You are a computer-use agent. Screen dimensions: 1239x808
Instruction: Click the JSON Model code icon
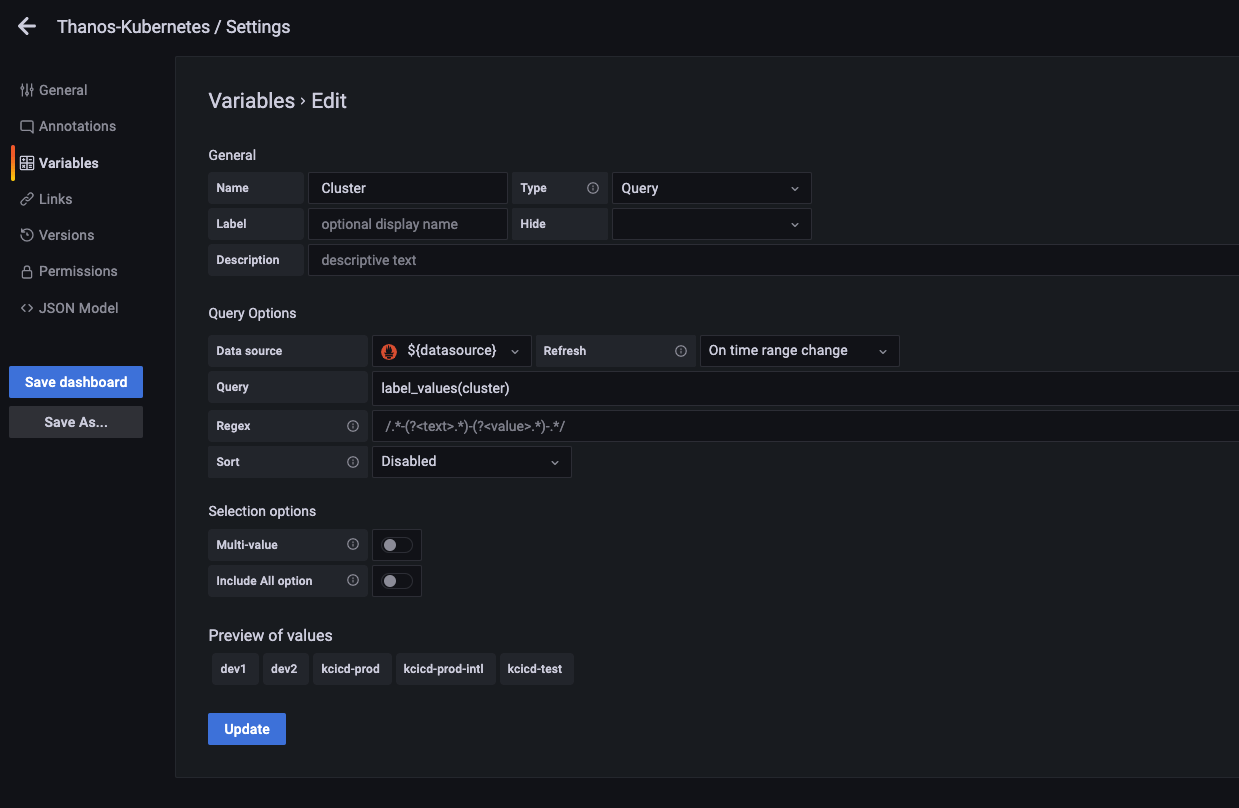[x=27, y=308]
